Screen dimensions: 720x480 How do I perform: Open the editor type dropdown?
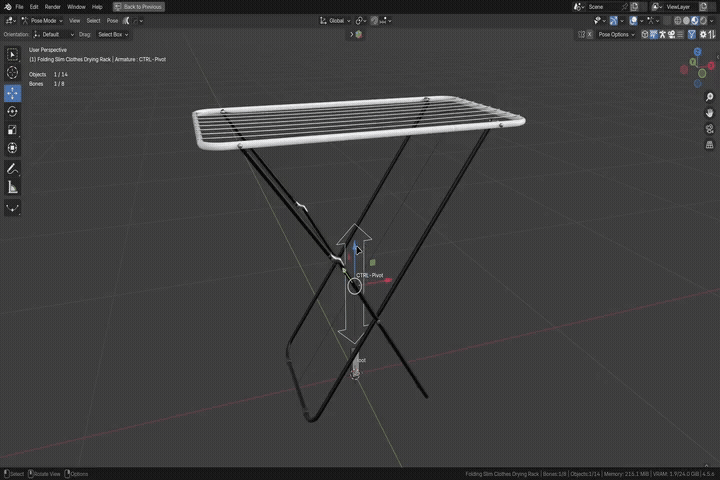(11, 21)
